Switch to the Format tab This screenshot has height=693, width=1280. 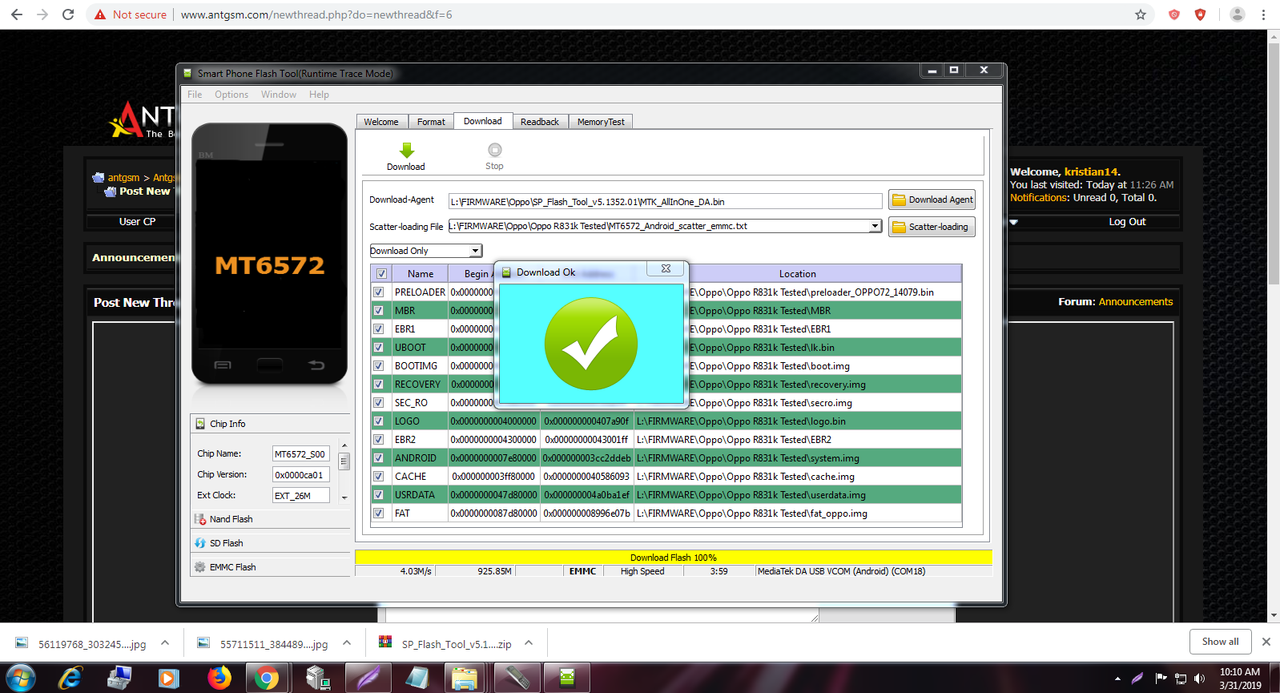431,122
